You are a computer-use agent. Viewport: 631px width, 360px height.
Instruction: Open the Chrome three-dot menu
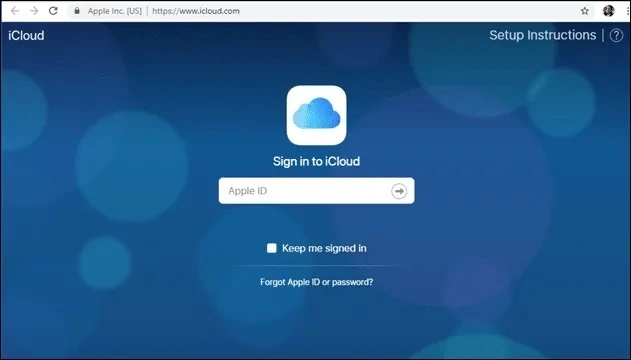coord(628,11)
